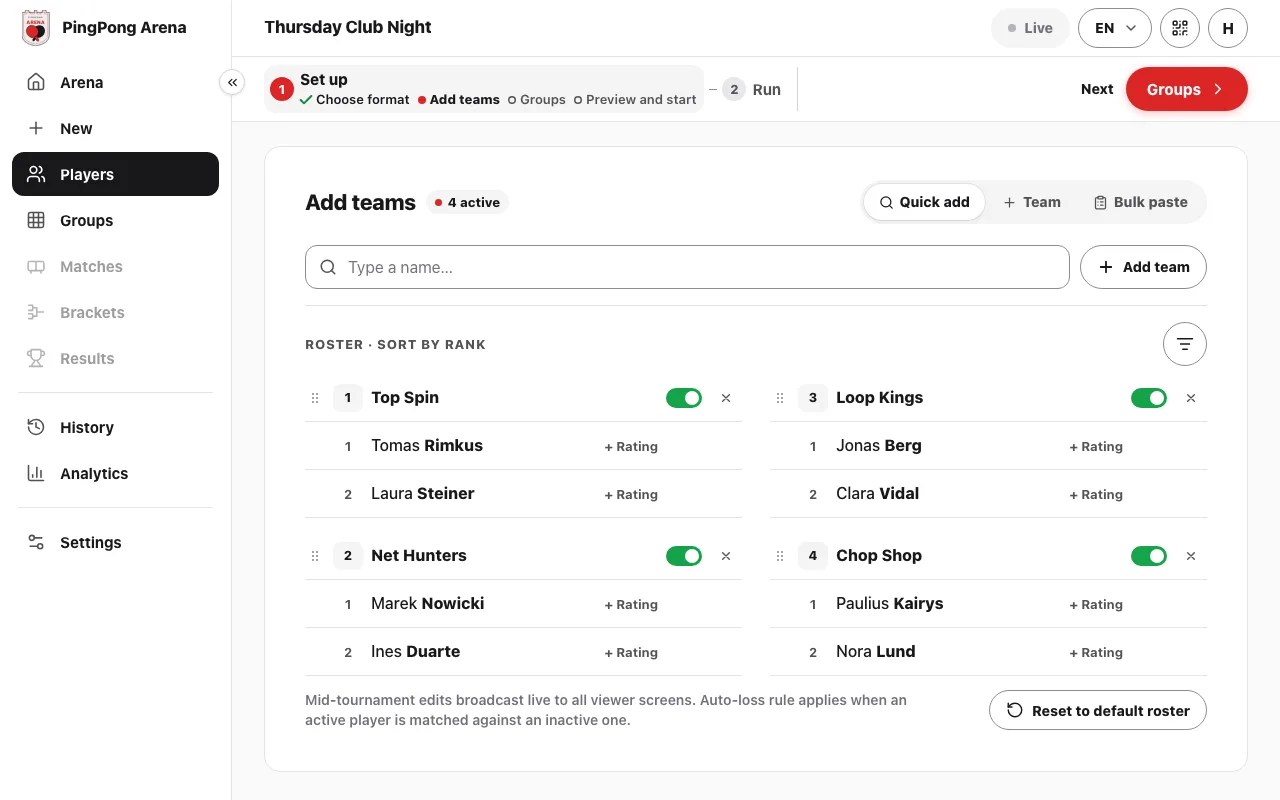Open the Analytics chart icon in the sidebar
Viewport: 1280px width, 800px height.
(36, 473)
